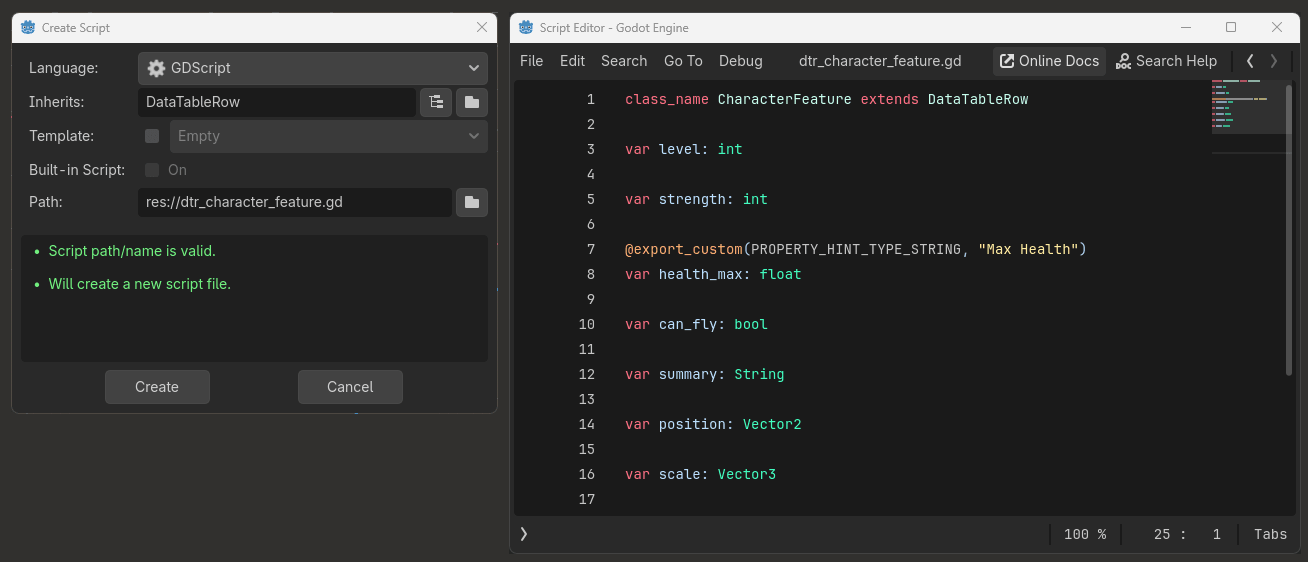Click Godot logo in Create Script title bar
1308x562 pixels.
(x=28, y=27)
